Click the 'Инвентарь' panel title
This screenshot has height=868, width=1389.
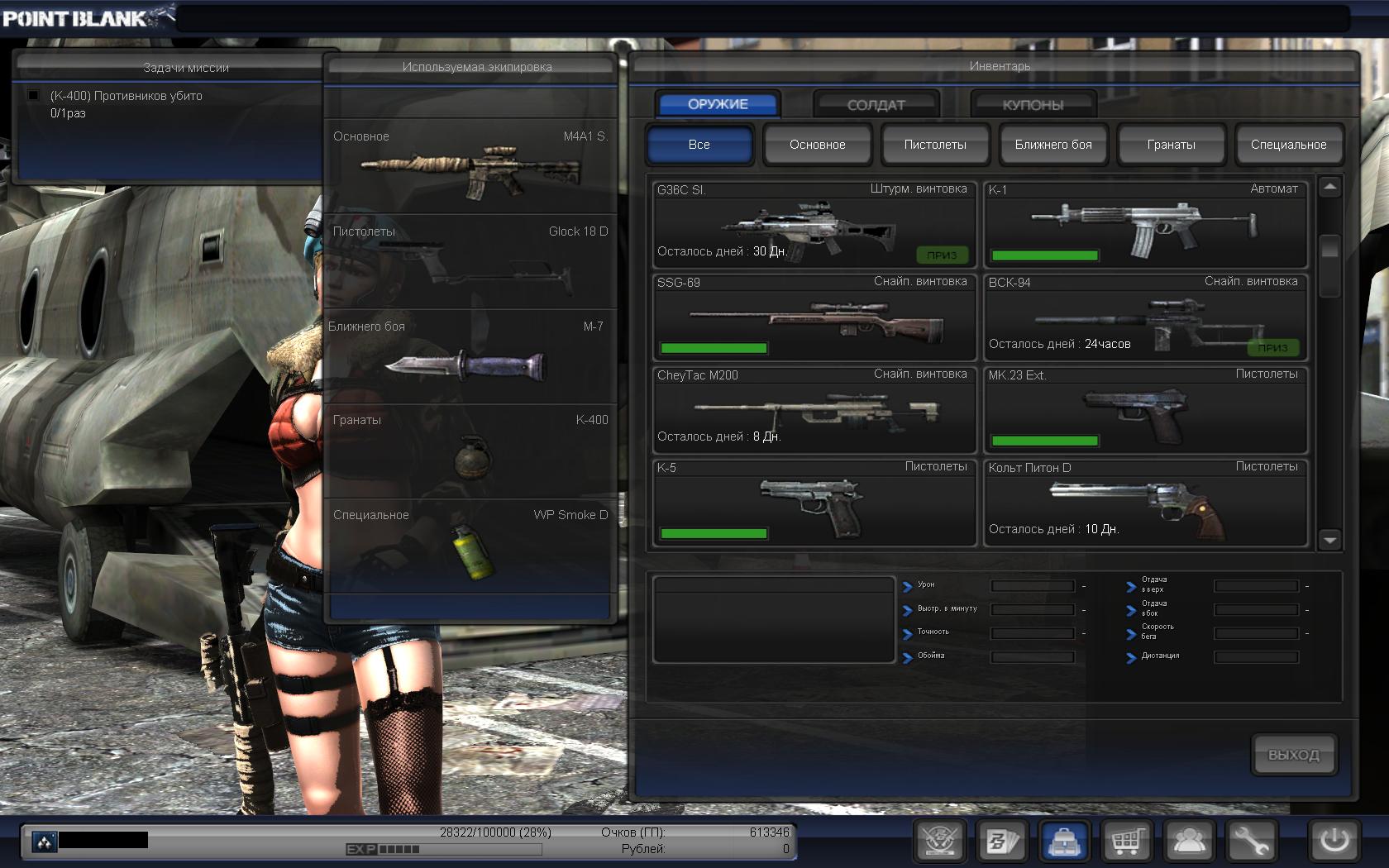pyautogui.click(x=1000, y=66)
